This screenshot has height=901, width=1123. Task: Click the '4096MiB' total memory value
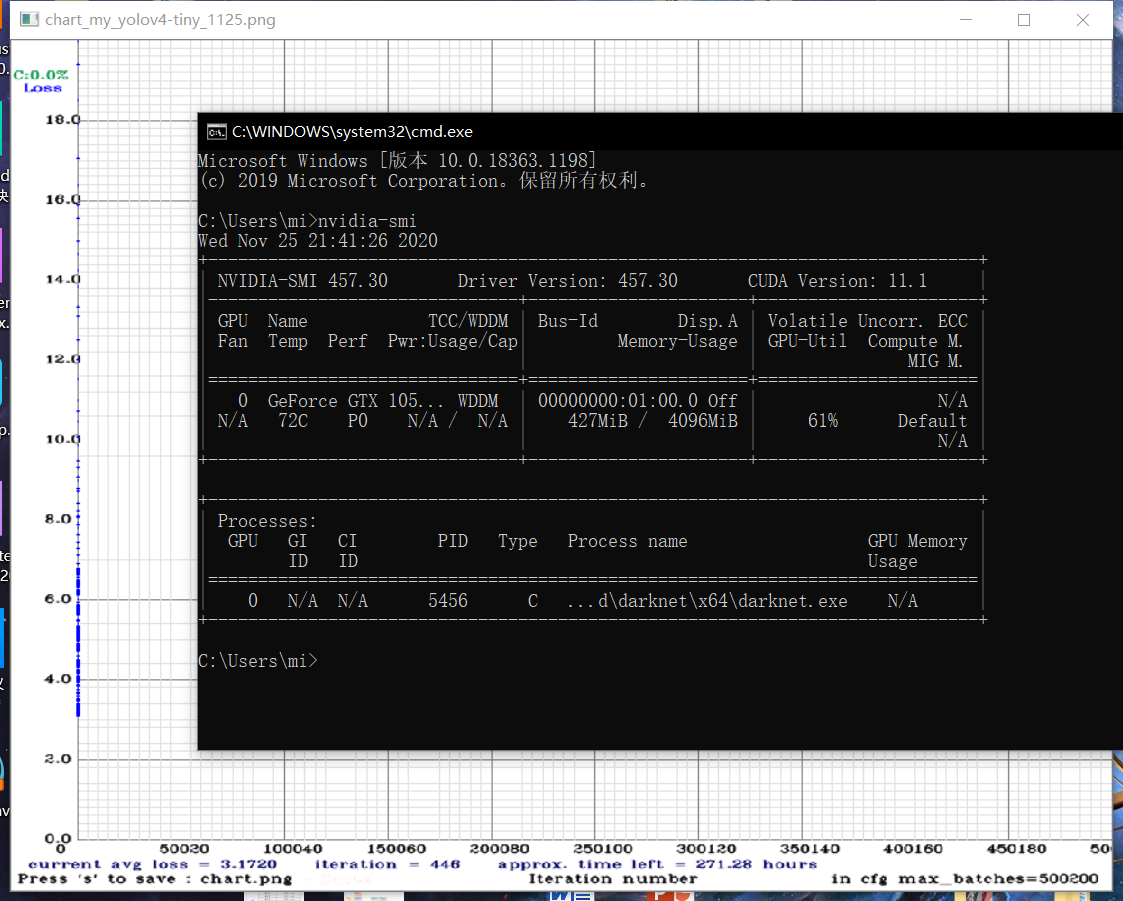click(x=703, y=421)
